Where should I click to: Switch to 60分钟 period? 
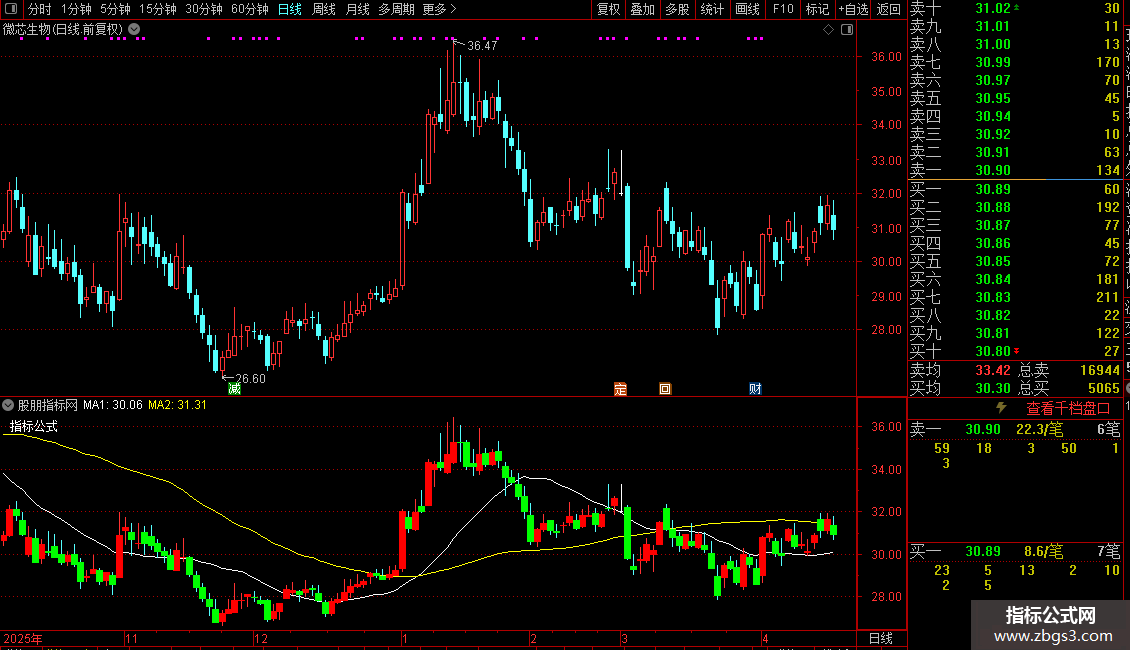pos(250,9)
